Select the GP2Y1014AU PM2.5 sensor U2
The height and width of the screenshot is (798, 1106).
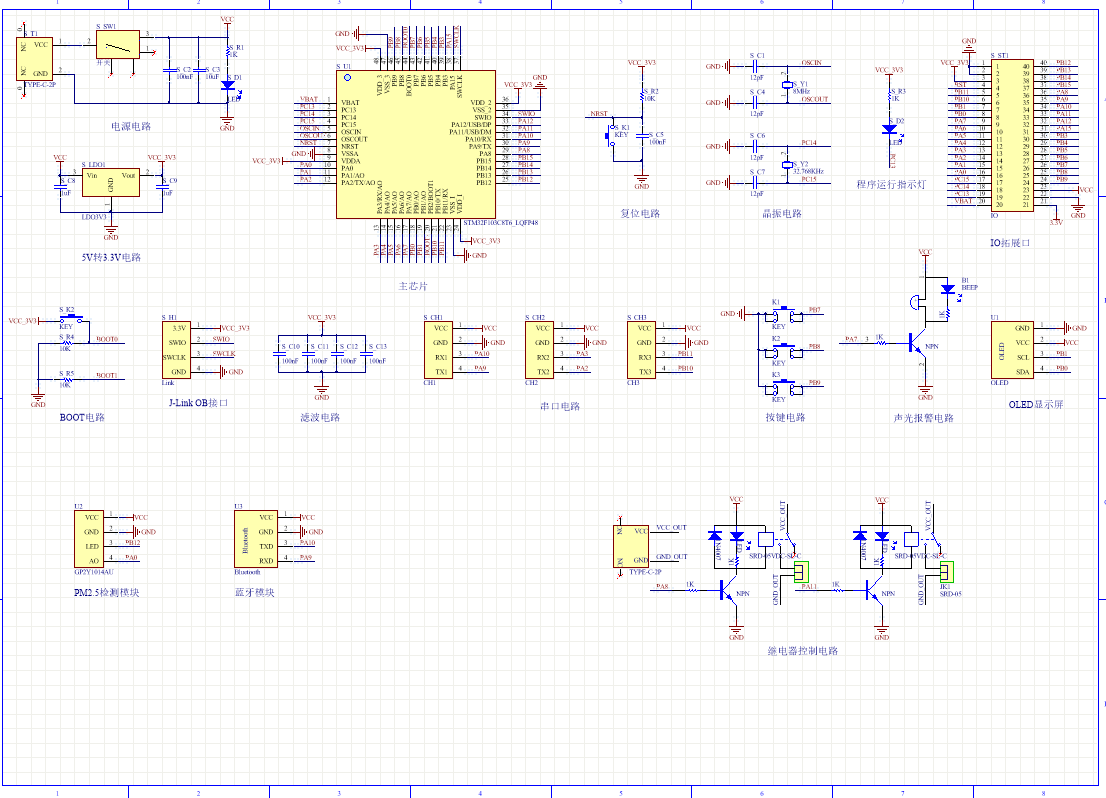point(91,539)
